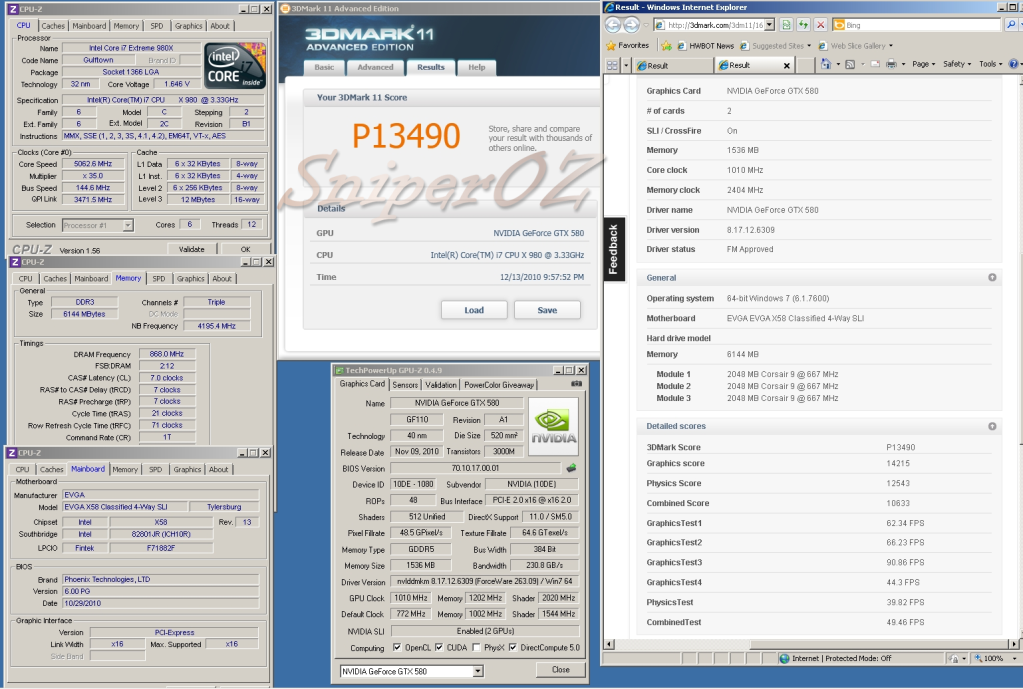Screen dimensions: 1023x689
Task: Click the BIOS save chip icon in GPU-Z
Action: 571,467
